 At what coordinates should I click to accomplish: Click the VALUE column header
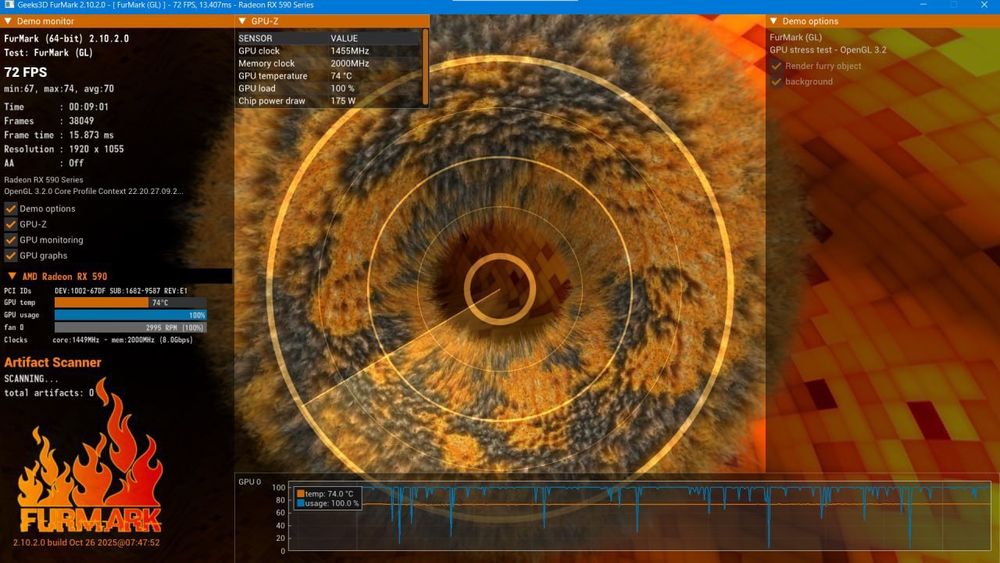[x=344, y=38]
